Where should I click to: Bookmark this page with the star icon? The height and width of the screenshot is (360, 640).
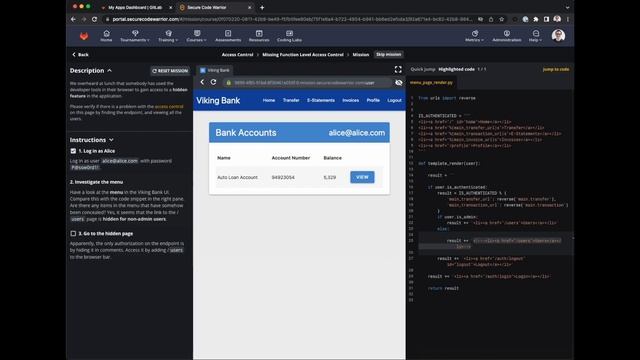pyautogui.click(x=502, y=19)
